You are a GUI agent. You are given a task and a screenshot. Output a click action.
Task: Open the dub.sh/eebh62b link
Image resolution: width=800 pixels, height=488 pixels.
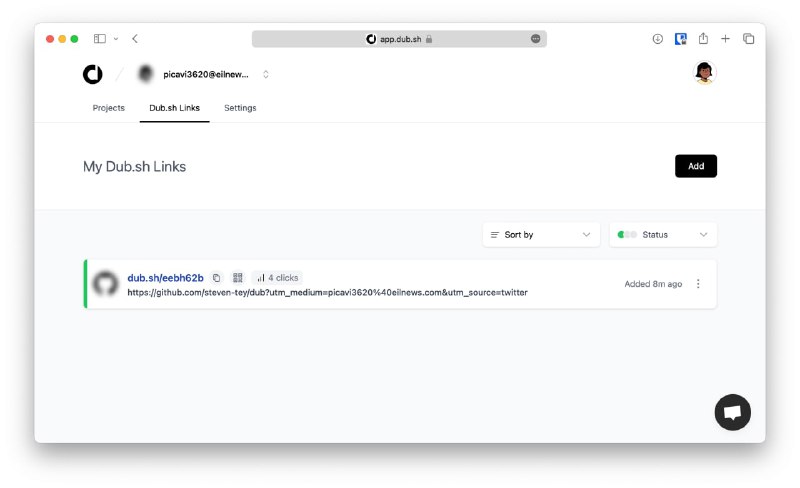[x=165, y=278]
